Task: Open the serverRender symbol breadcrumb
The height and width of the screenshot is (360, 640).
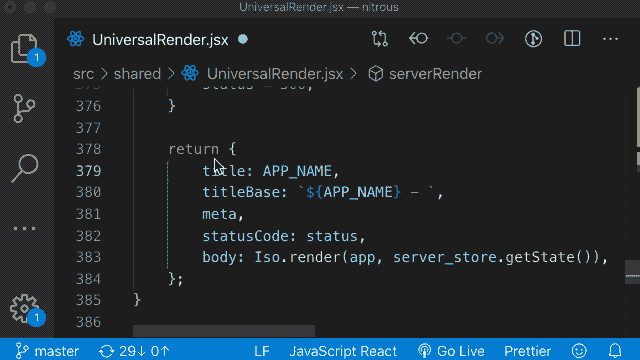Action: coord(435,74)
